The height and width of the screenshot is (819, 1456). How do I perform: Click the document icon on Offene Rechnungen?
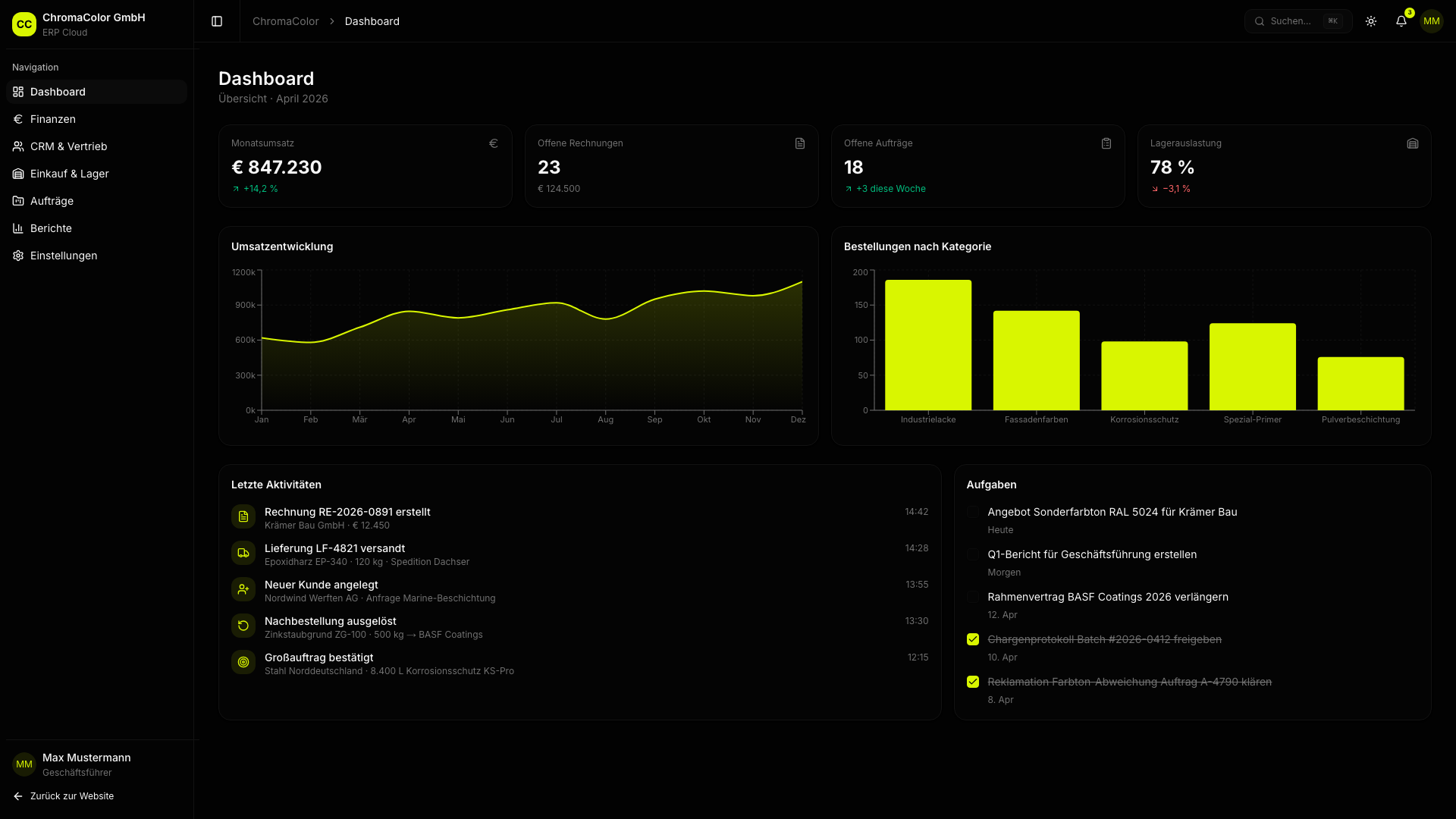(800, 143)
